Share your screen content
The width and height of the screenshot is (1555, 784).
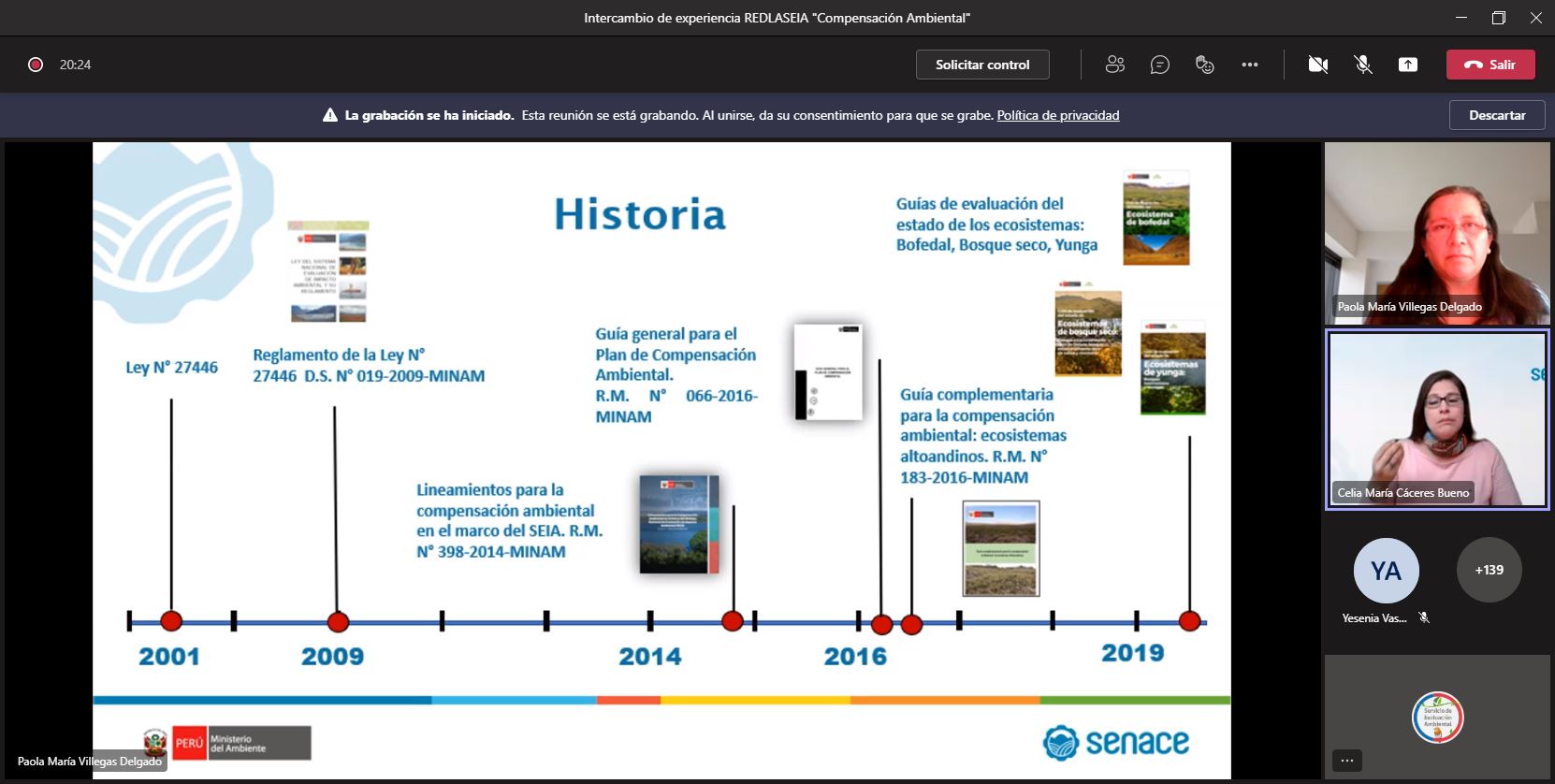[x=1407, y=65]
